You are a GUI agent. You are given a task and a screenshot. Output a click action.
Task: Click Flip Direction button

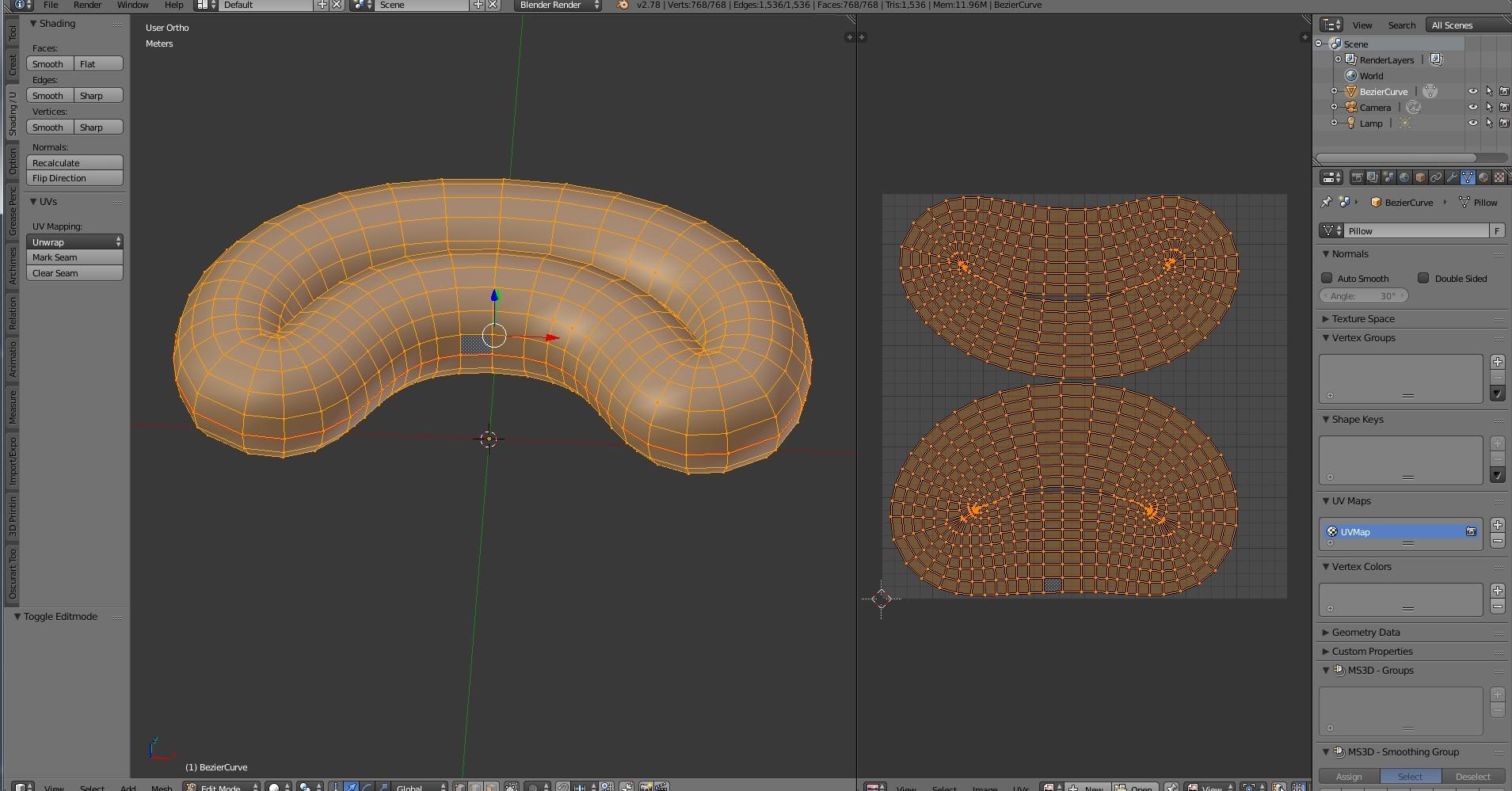coord(75,178)
